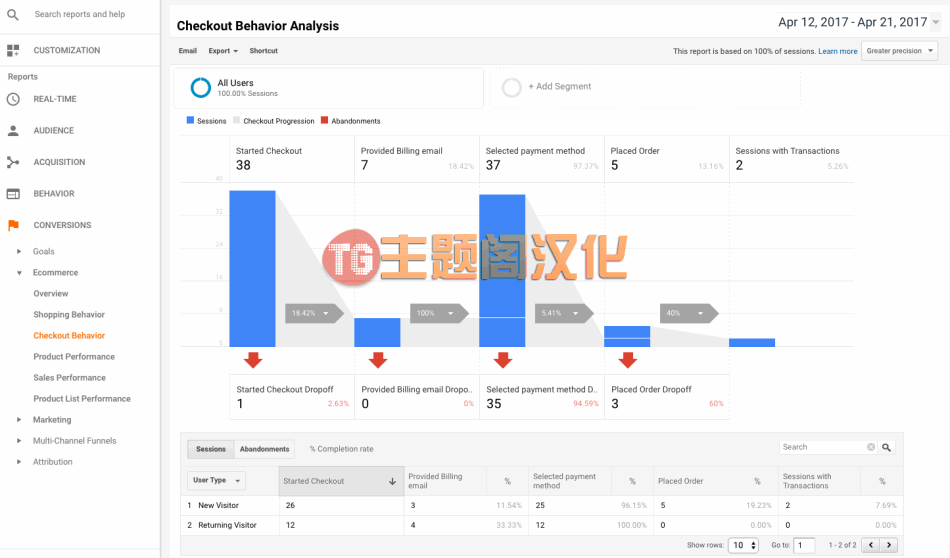Open Acquisition reports arrows icon
Screen dimensions: 950x558
point(13,162)
